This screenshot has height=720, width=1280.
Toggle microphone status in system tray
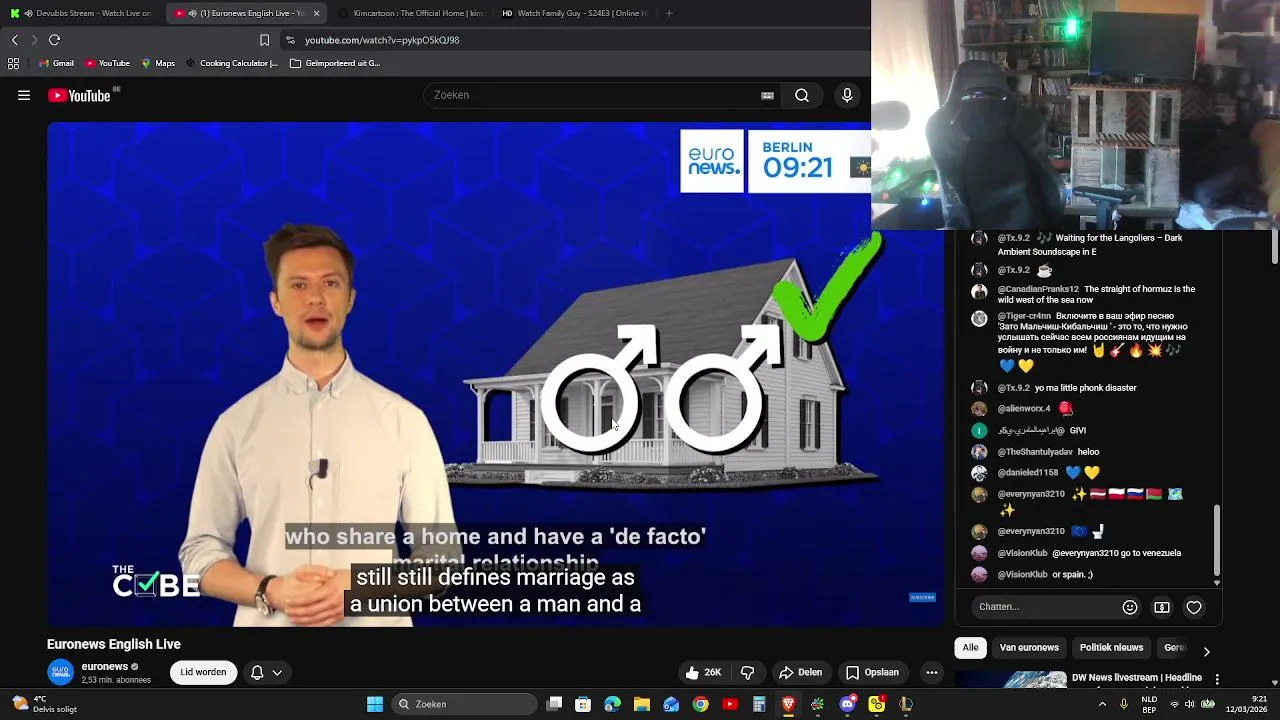point(1123,704)
